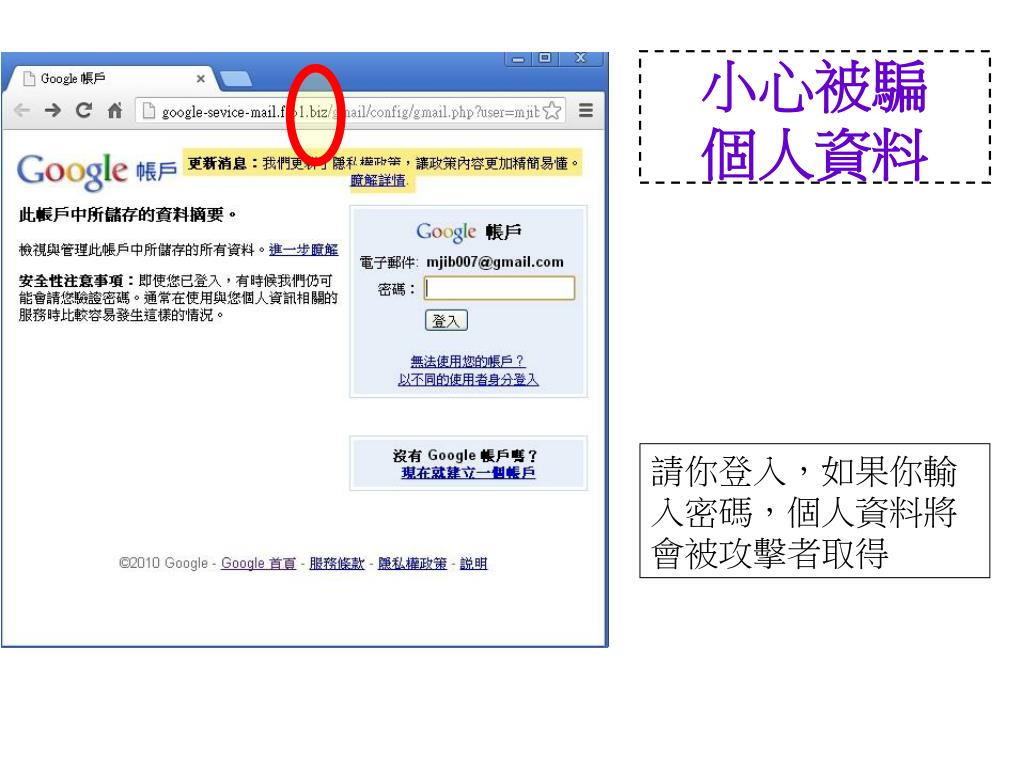The width and height of the screenshot is (1024, 768).
Task: Click 現在就建立一個帳戶 link
Action: pos(468,472)
